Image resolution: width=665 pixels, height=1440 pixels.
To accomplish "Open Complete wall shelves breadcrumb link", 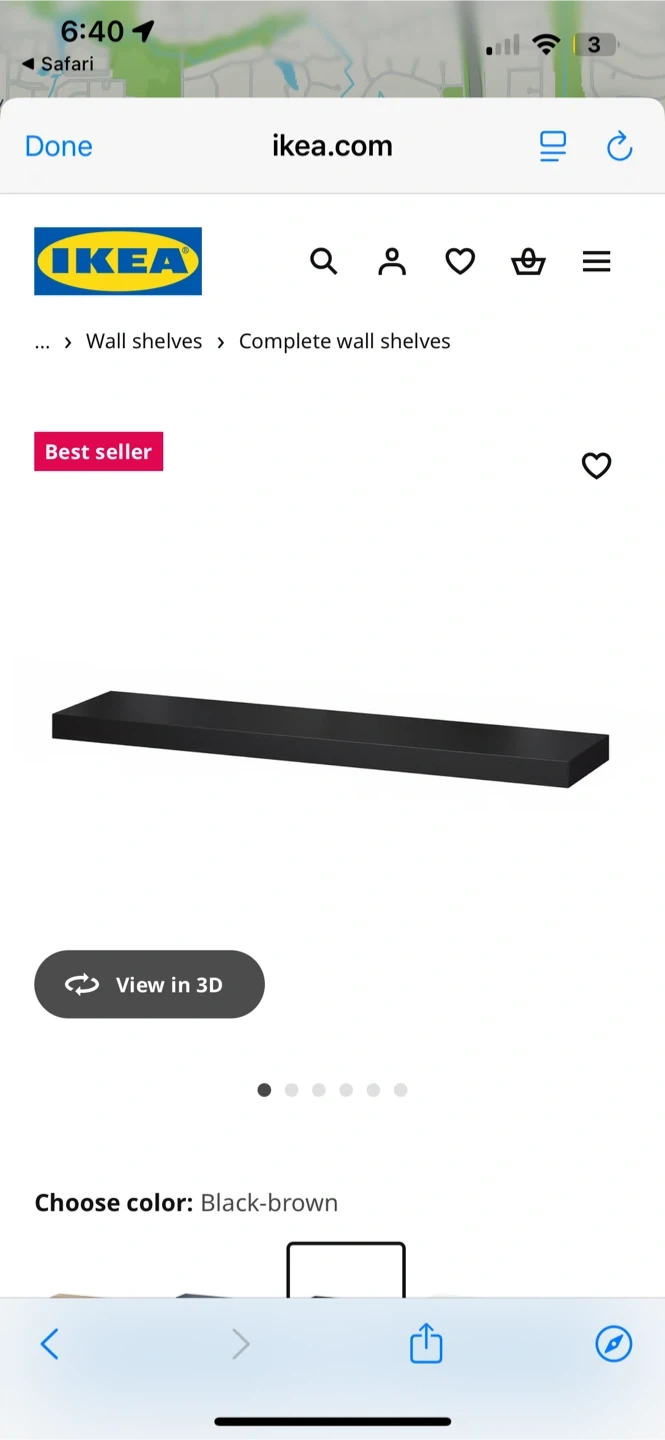I will (345, 341).
